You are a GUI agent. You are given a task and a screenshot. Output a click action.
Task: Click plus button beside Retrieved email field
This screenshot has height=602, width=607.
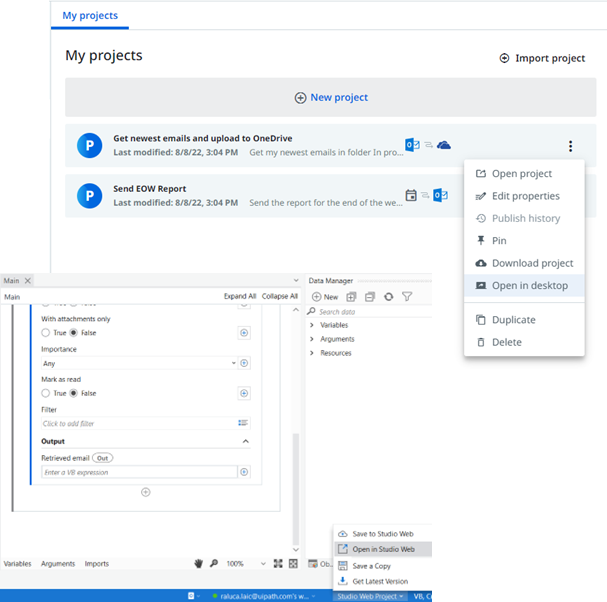point(244,472)
